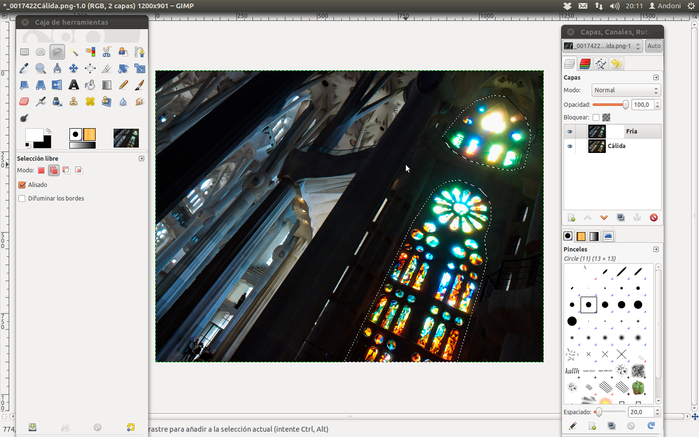
Task: Select the Rectangle Select tool
Action: coord(24,52)
